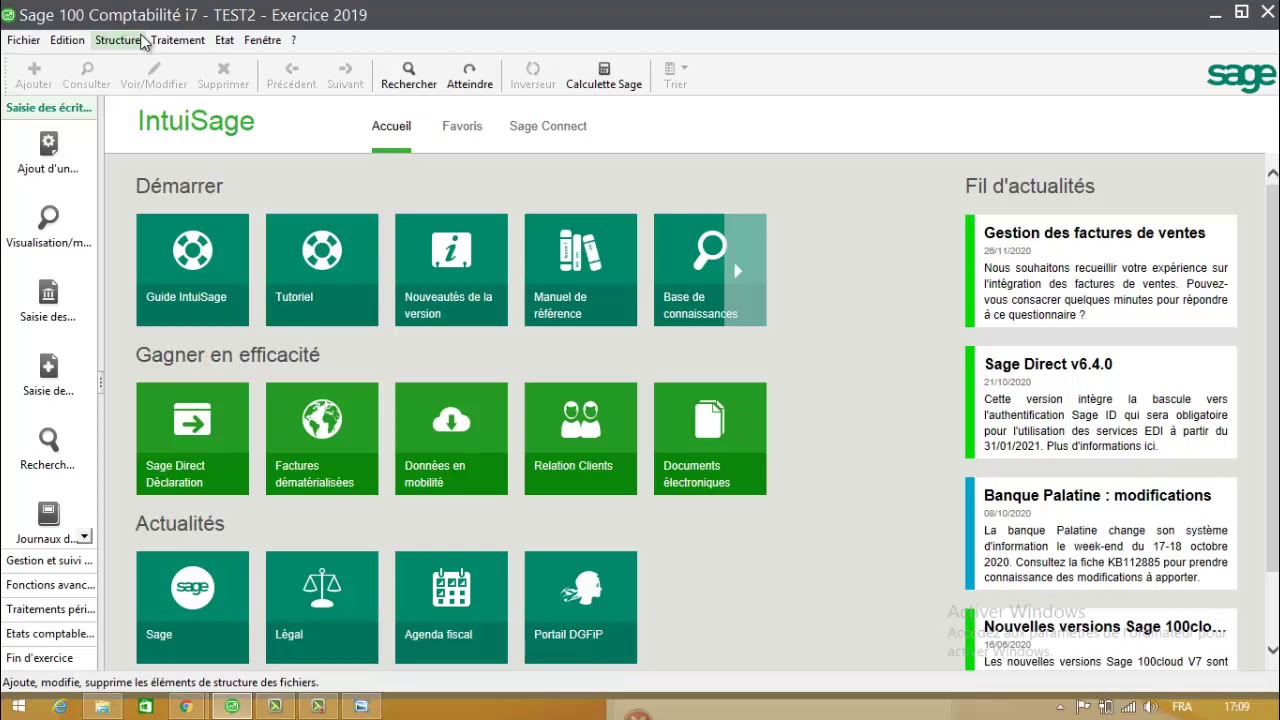Click the Consulter toolbar button
This screenshot has width=1280, height=720.
click(87, 75)
